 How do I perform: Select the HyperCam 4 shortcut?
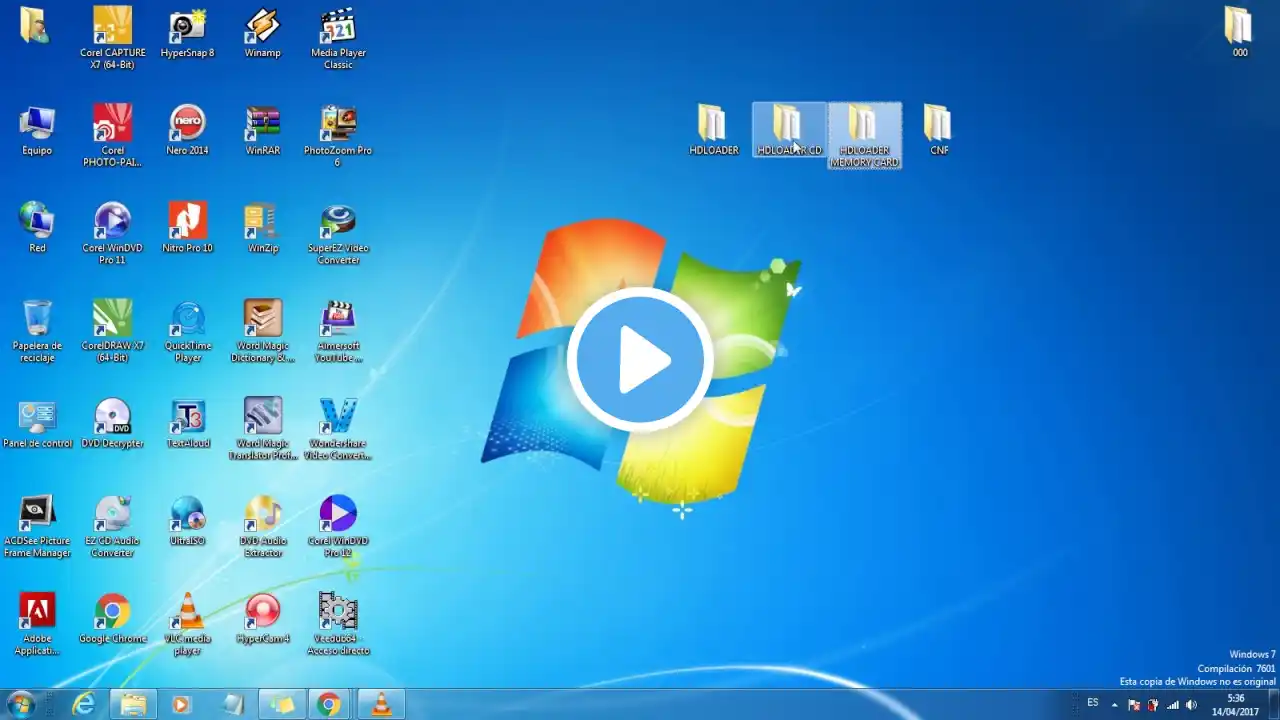pos(262,619)
